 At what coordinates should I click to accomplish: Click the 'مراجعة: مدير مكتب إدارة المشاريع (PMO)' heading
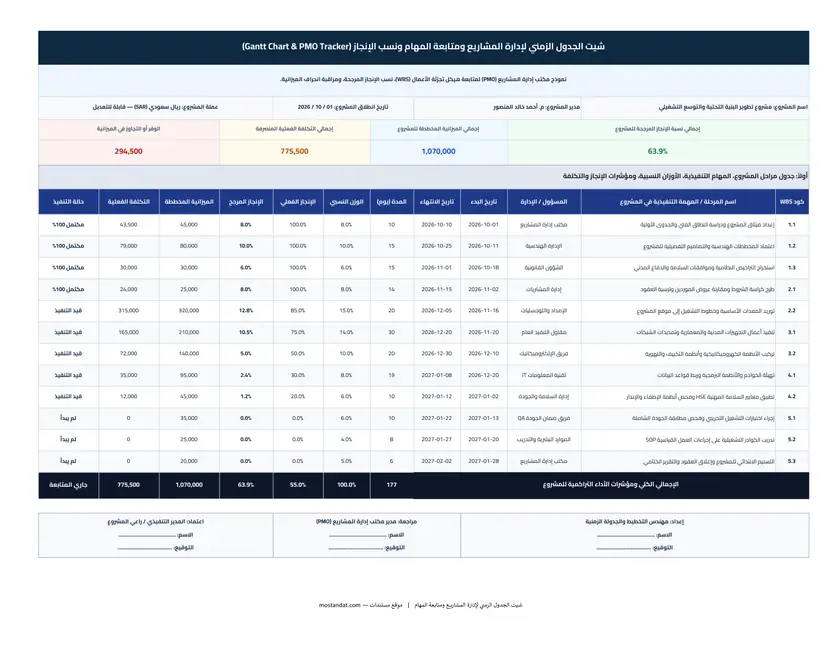click(366, 521)
